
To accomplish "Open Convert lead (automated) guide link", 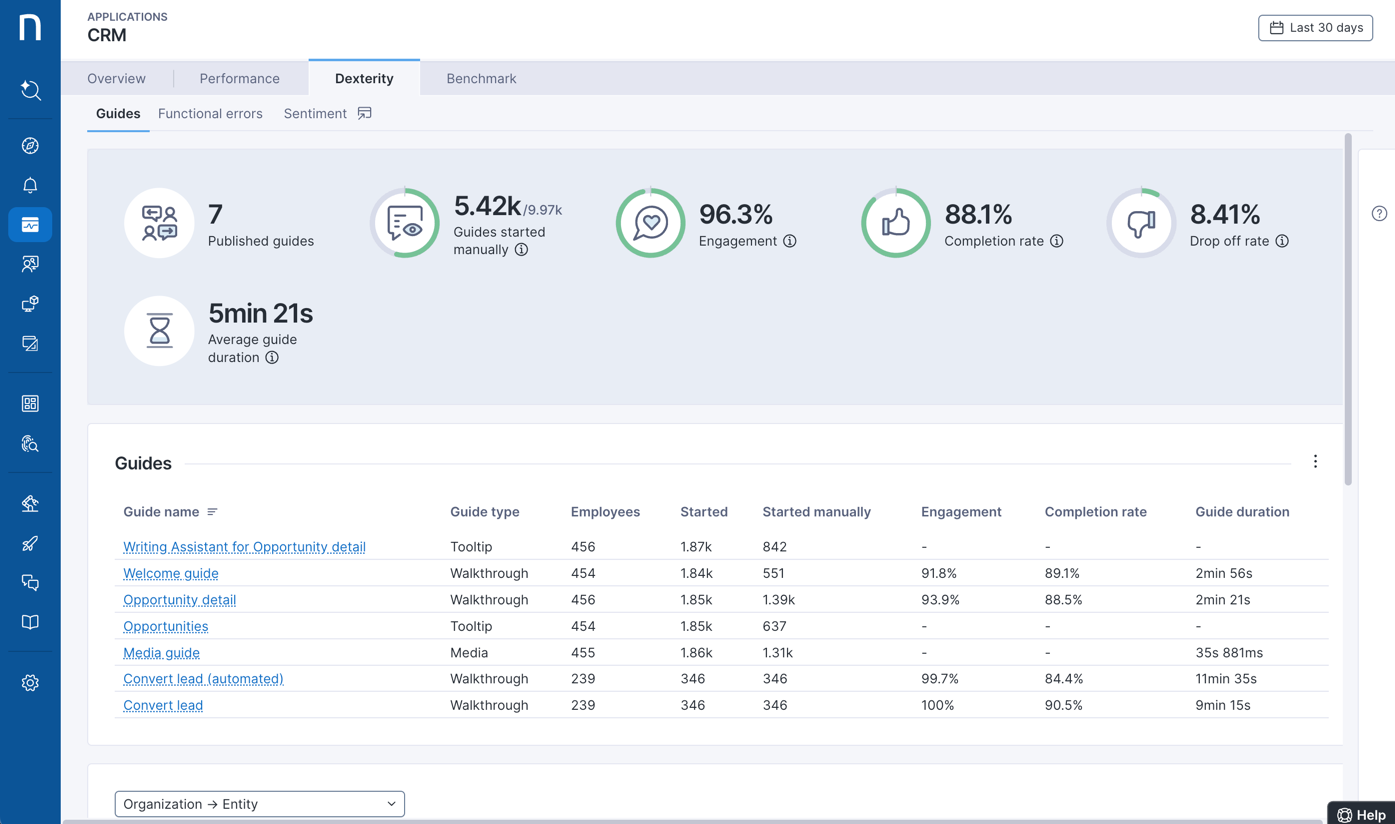I will (x=203, y=679).
